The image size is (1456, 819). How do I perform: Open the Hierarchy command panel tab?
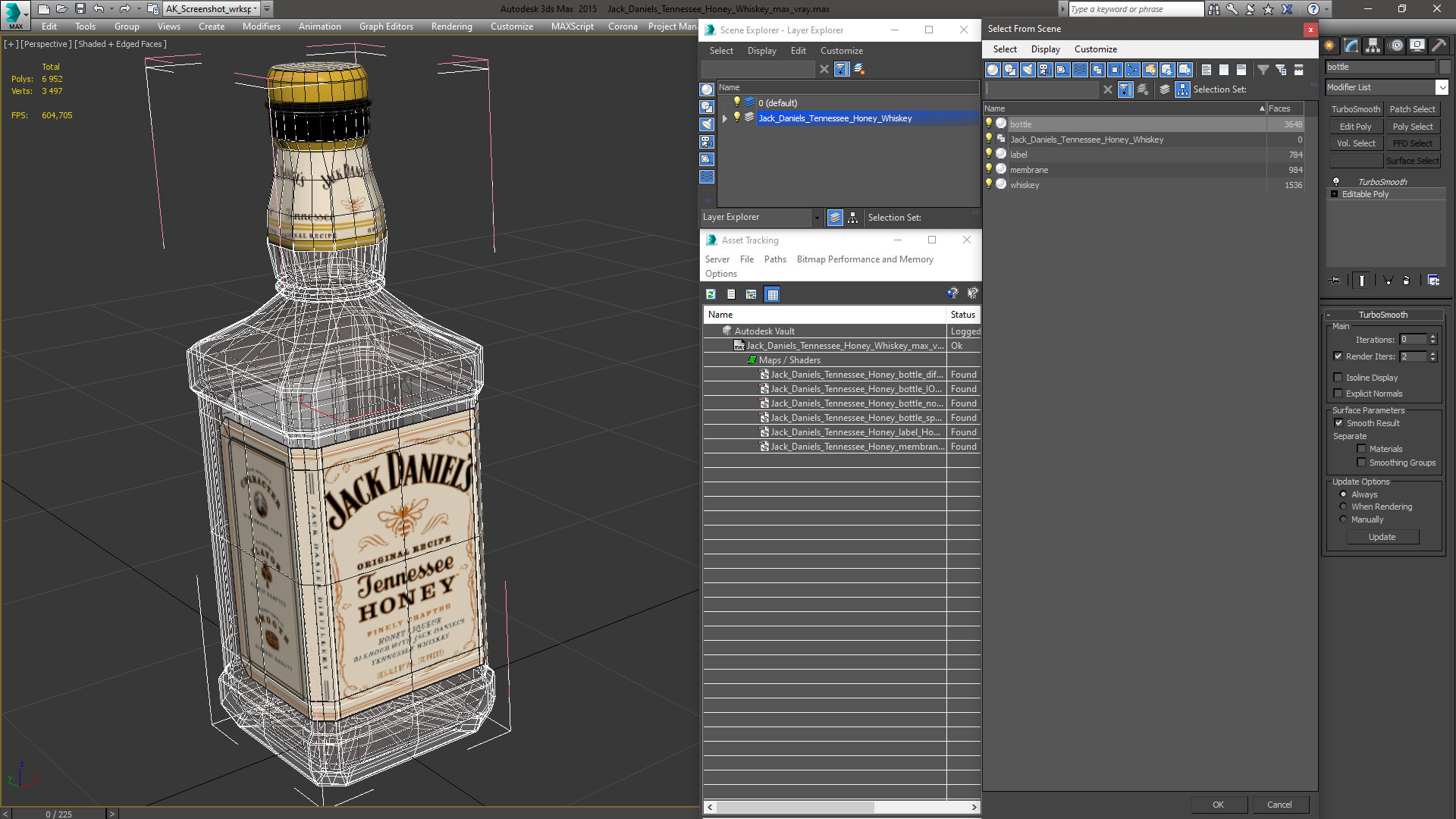[x=1373, y=46]
